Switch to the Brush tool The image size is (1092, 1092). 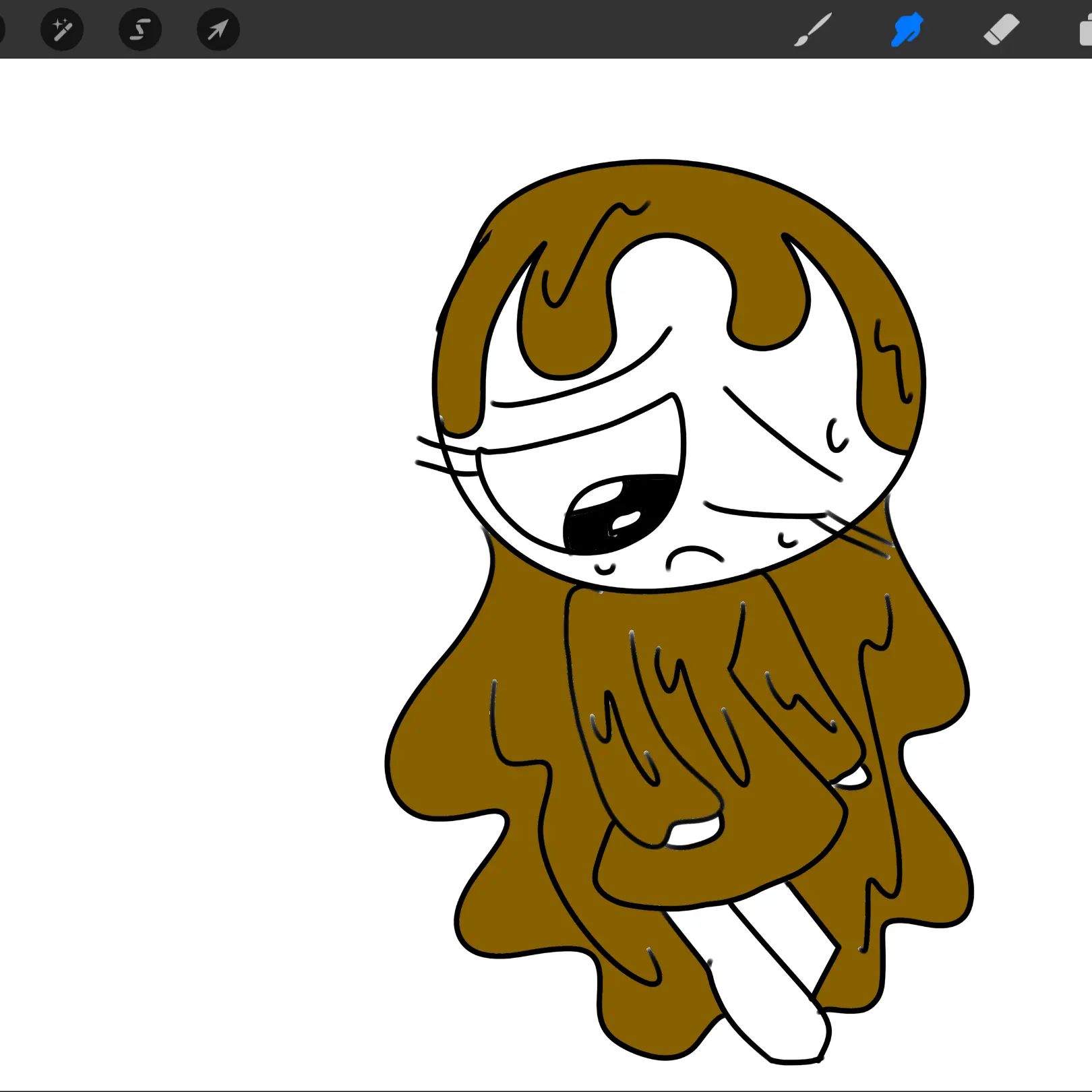(813, 30)
